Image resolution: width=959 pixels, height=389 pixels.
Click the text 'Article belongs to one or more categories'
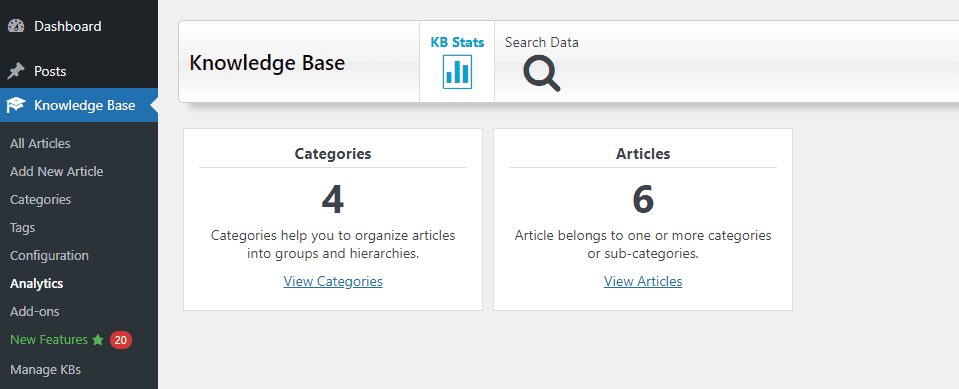click(643, 235)
